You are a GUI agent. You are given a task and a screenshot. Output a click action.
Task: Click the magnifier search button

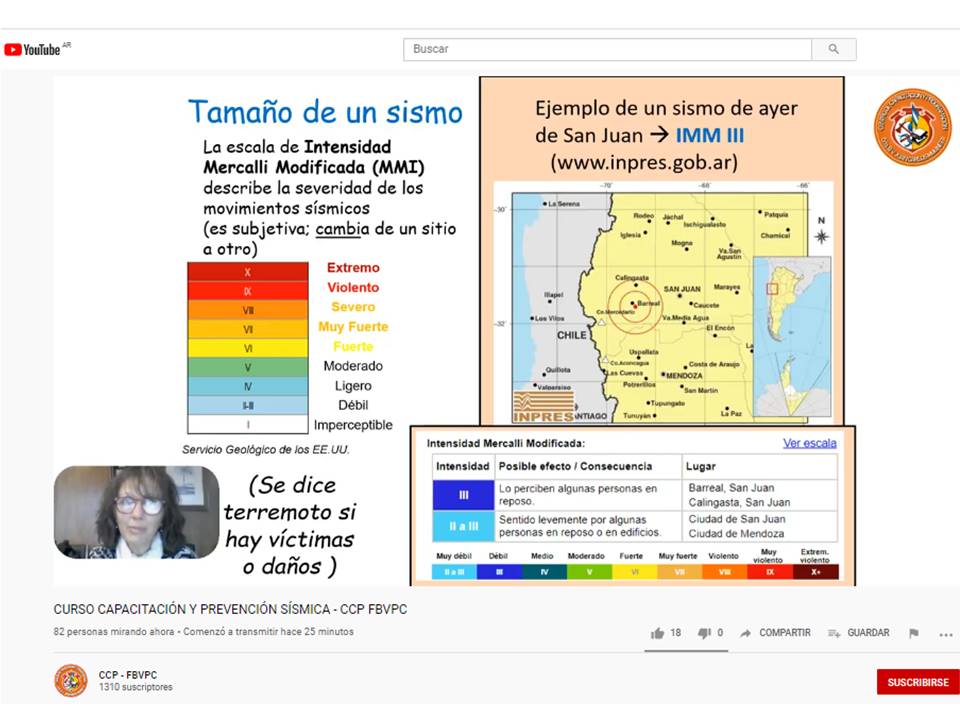pyautogui.click(x=834, y=49)
